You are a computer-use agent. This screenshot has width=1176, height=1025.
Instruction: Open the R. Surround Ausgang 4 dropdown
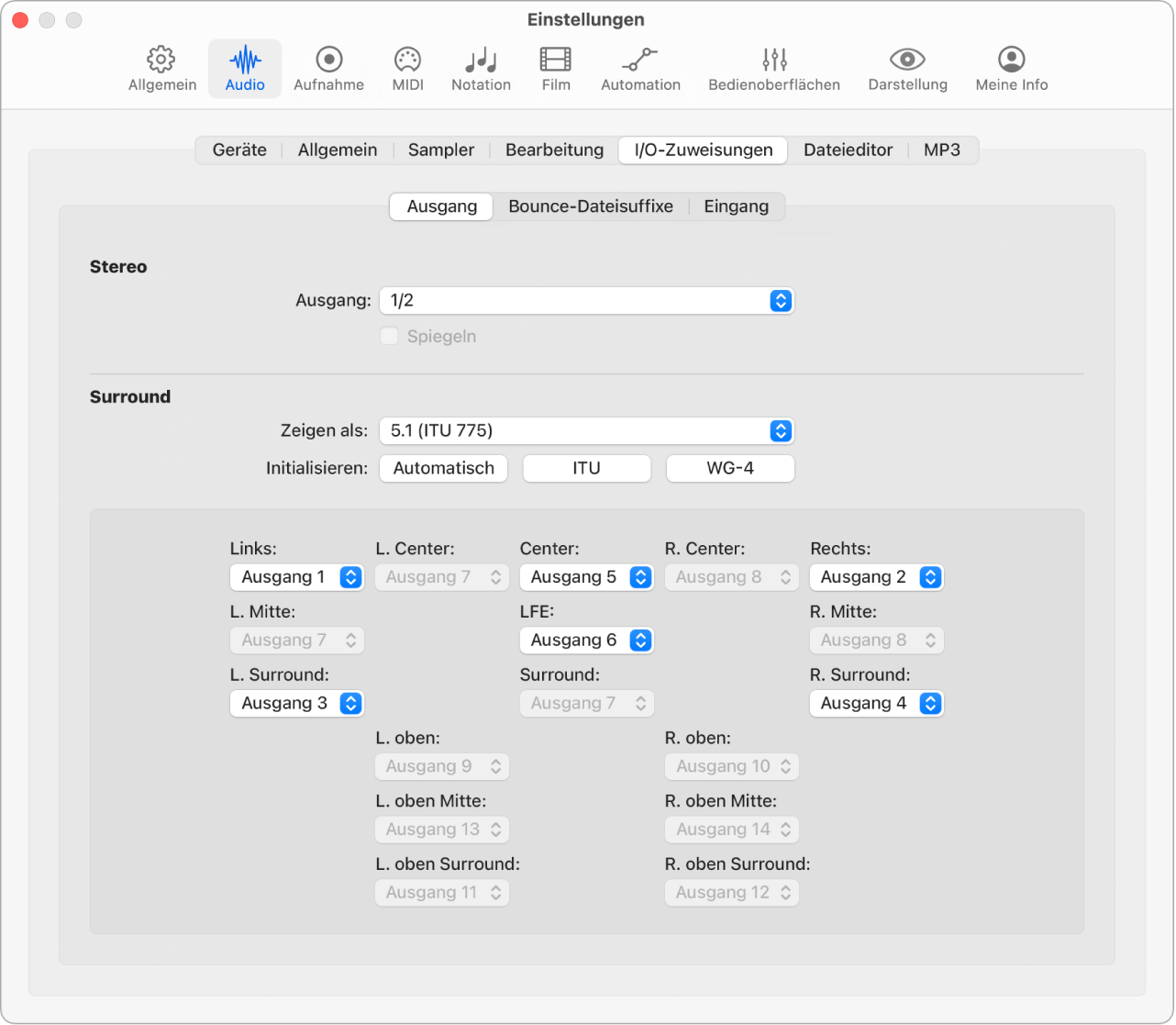pos(876,704)
